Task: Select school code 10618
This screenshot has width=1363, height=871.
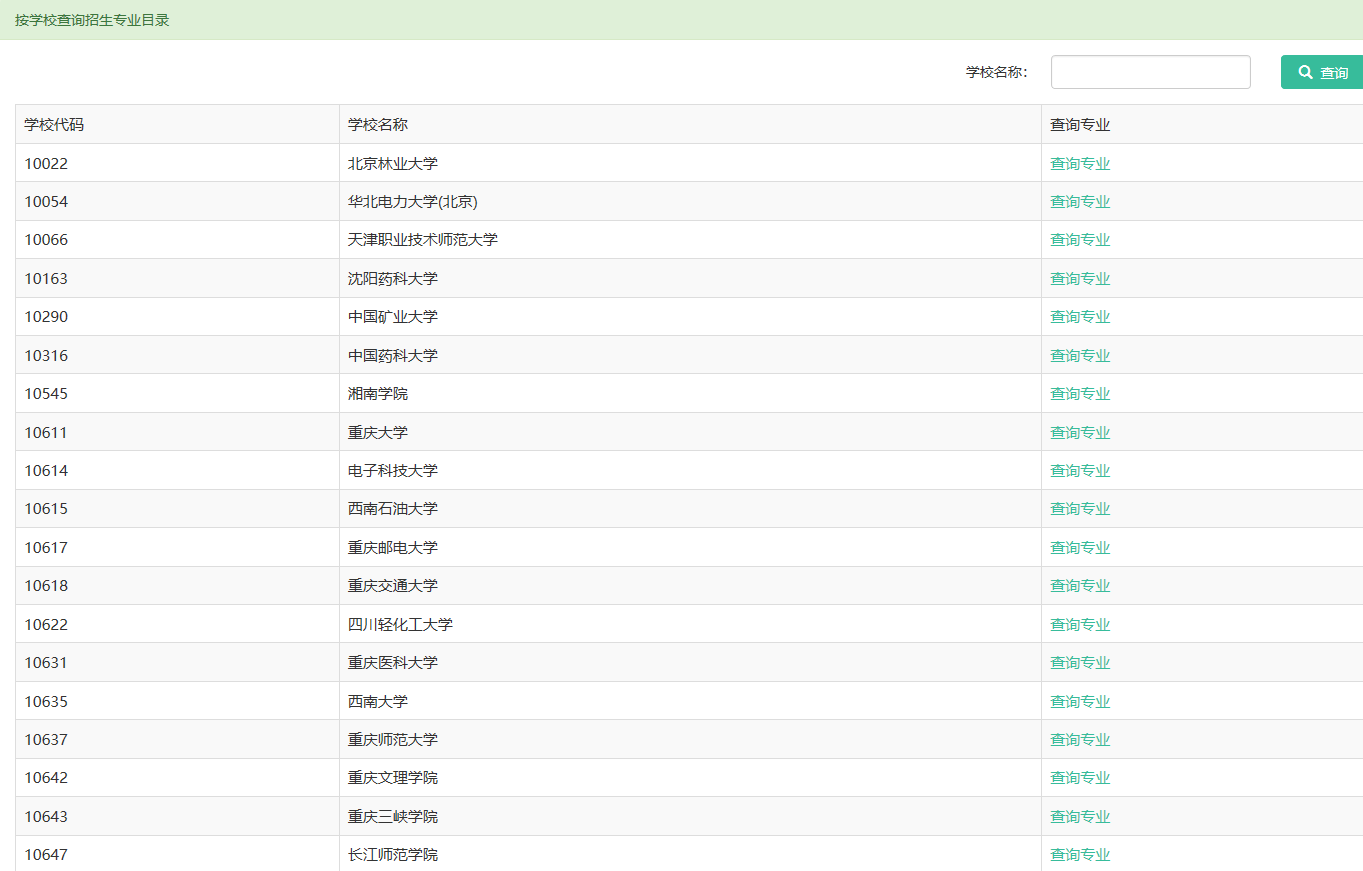Action: point(46,586)
